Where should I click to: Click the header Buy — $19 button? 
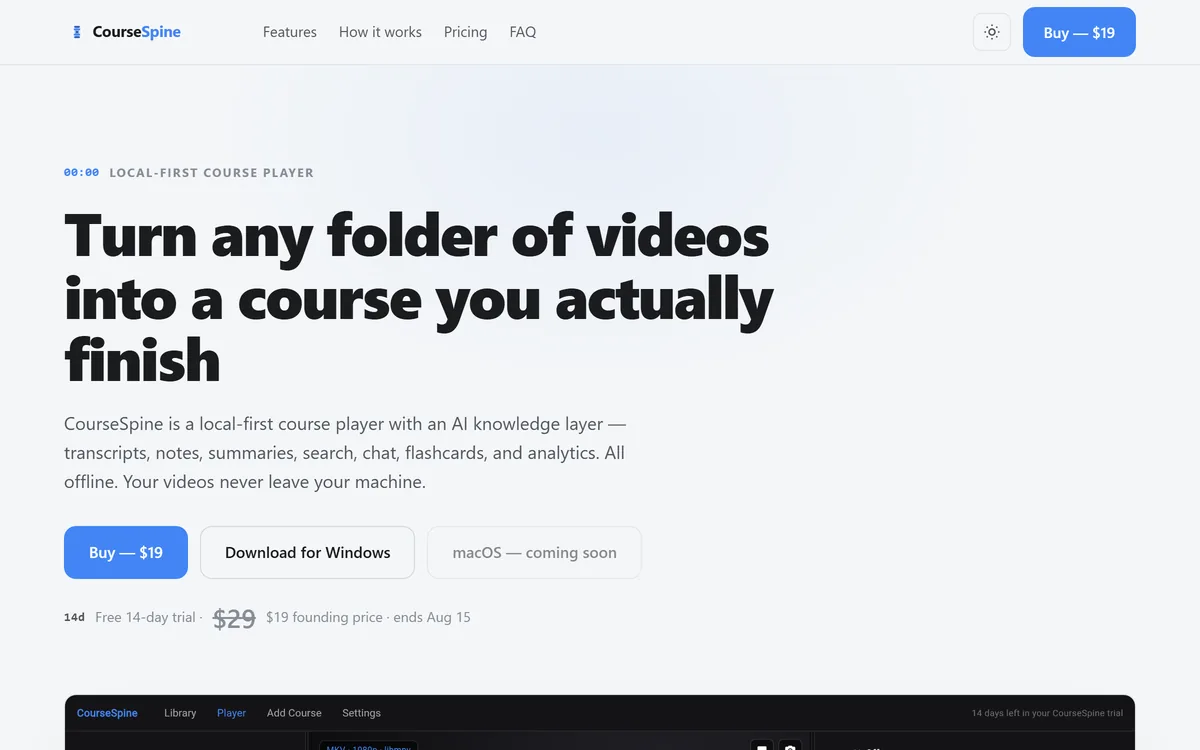[x=1079, y=32]
